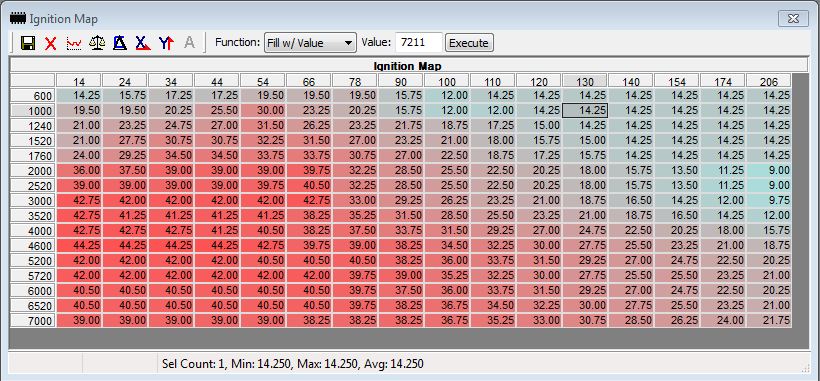820x381 pixels.
Task: Click the 15.75 cell in row 600, column 24
Action: 124,96
